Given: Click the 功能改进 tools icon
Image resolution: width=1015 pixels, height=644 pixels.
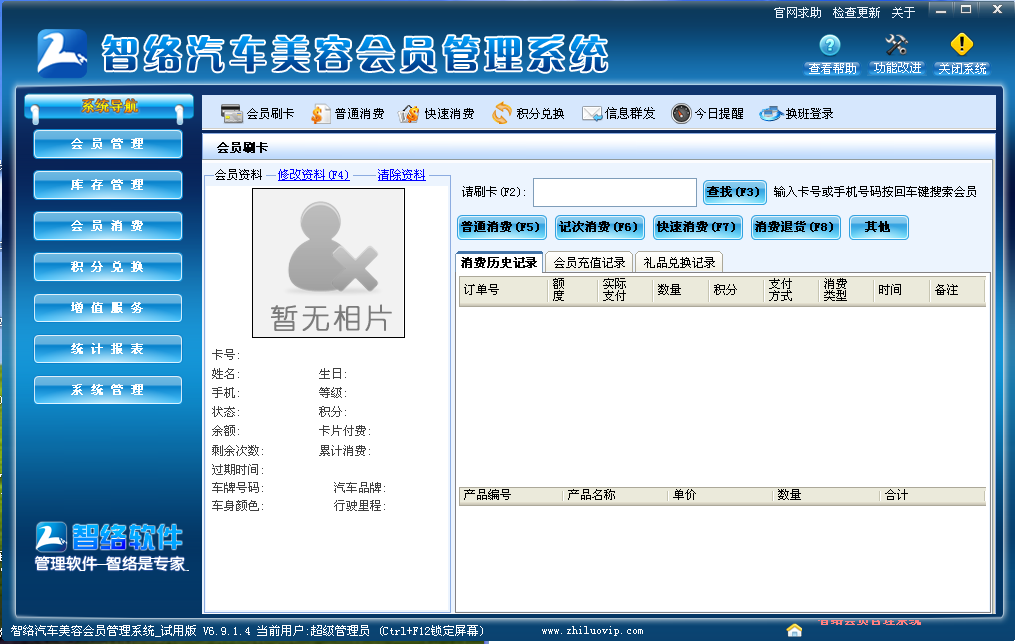Looking at the screenshot, I should [897, 45].
